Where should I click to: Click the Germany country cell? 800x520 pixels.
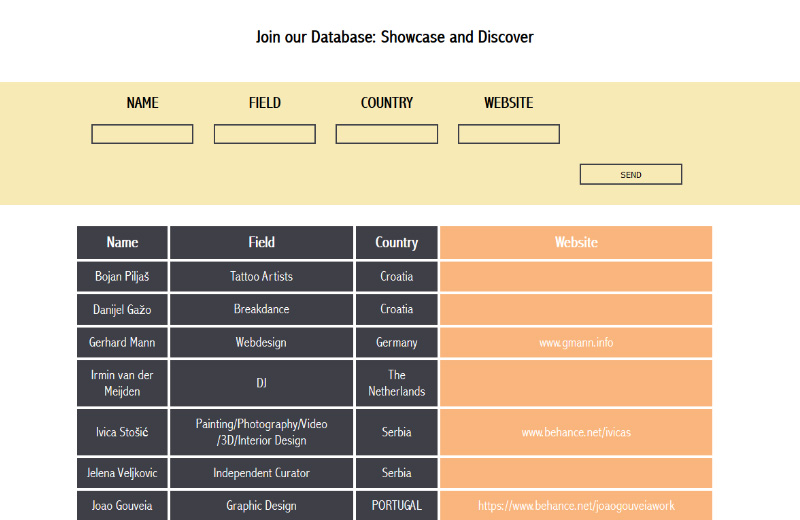click(396, 342)
